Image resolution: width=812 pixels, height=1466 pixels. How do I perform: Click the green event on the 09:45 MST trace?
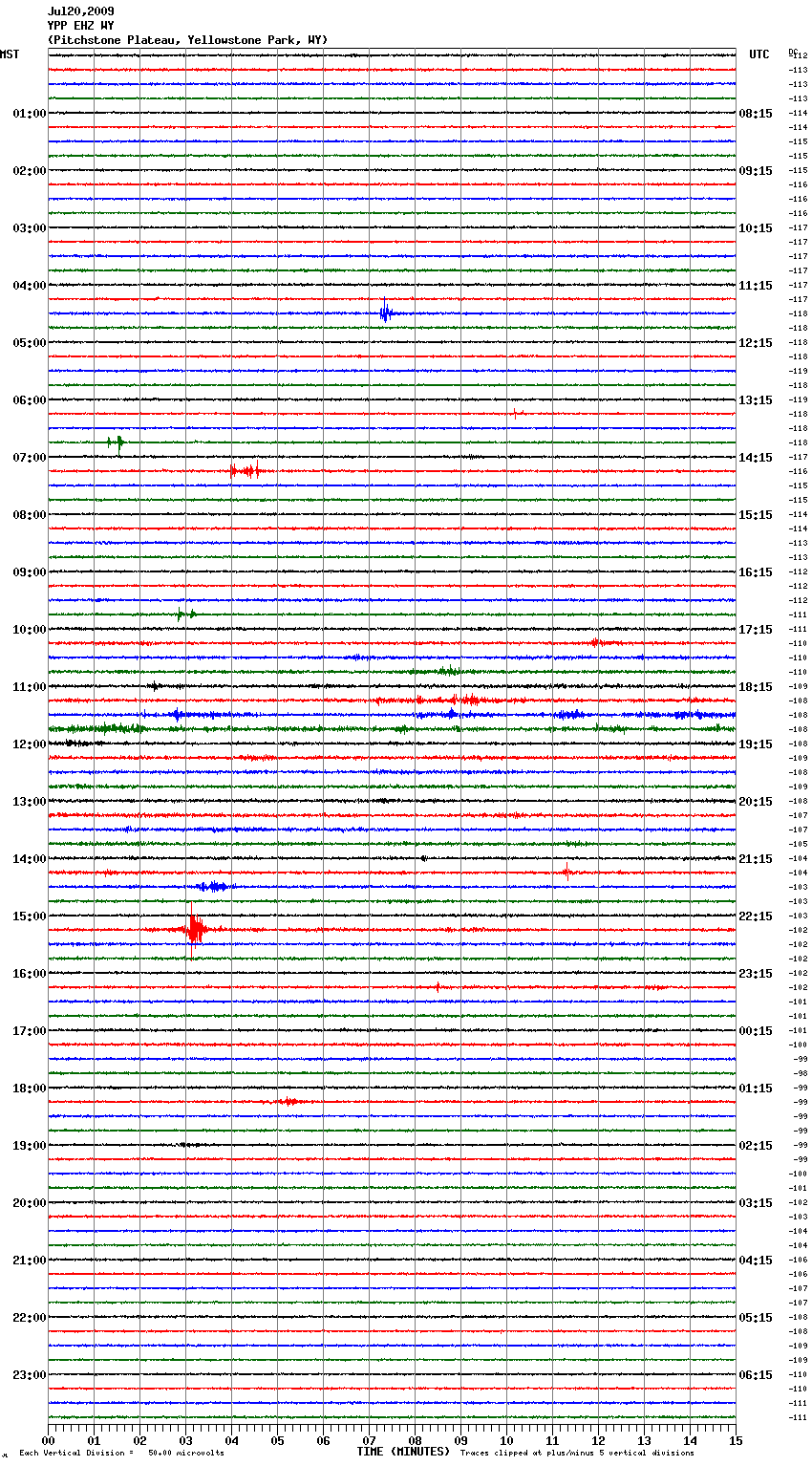point(185,614)
